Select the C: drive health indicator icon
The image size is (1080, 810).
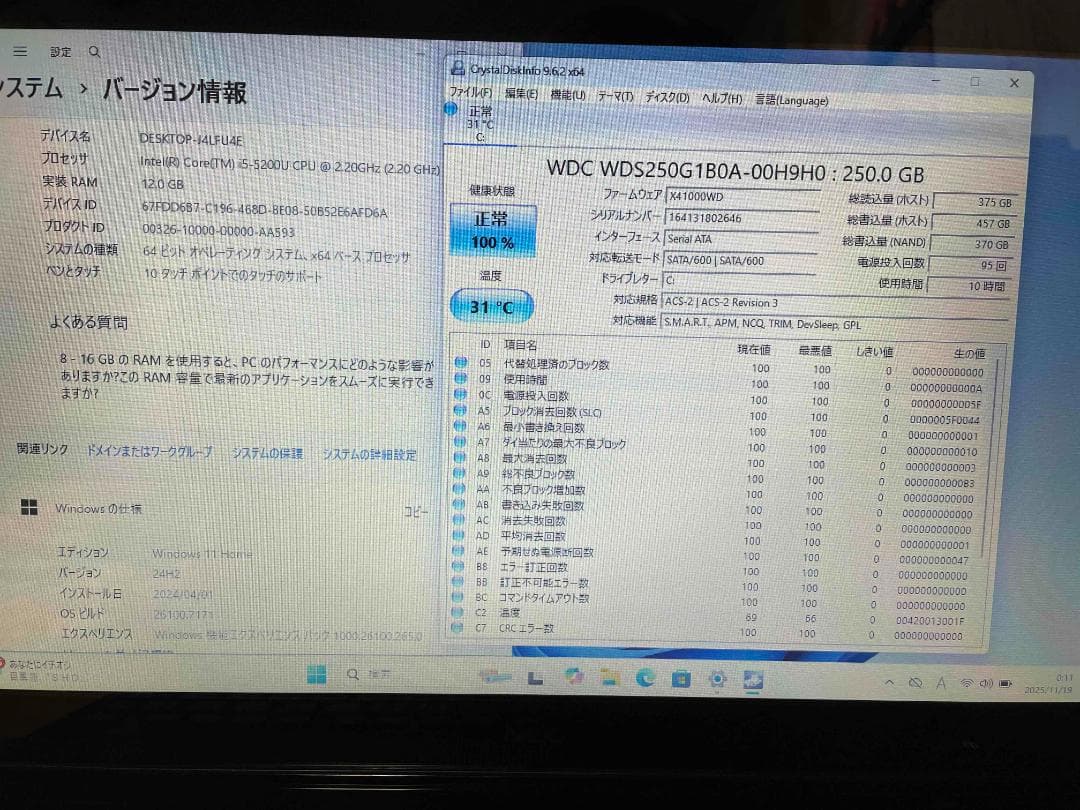click(450, 110)
